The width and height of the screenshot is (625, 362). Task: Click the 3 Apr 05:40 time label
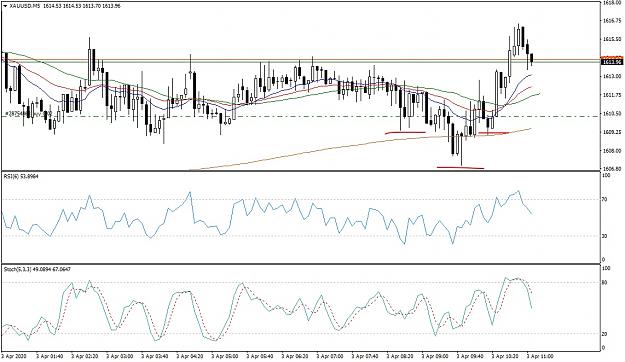259,355
